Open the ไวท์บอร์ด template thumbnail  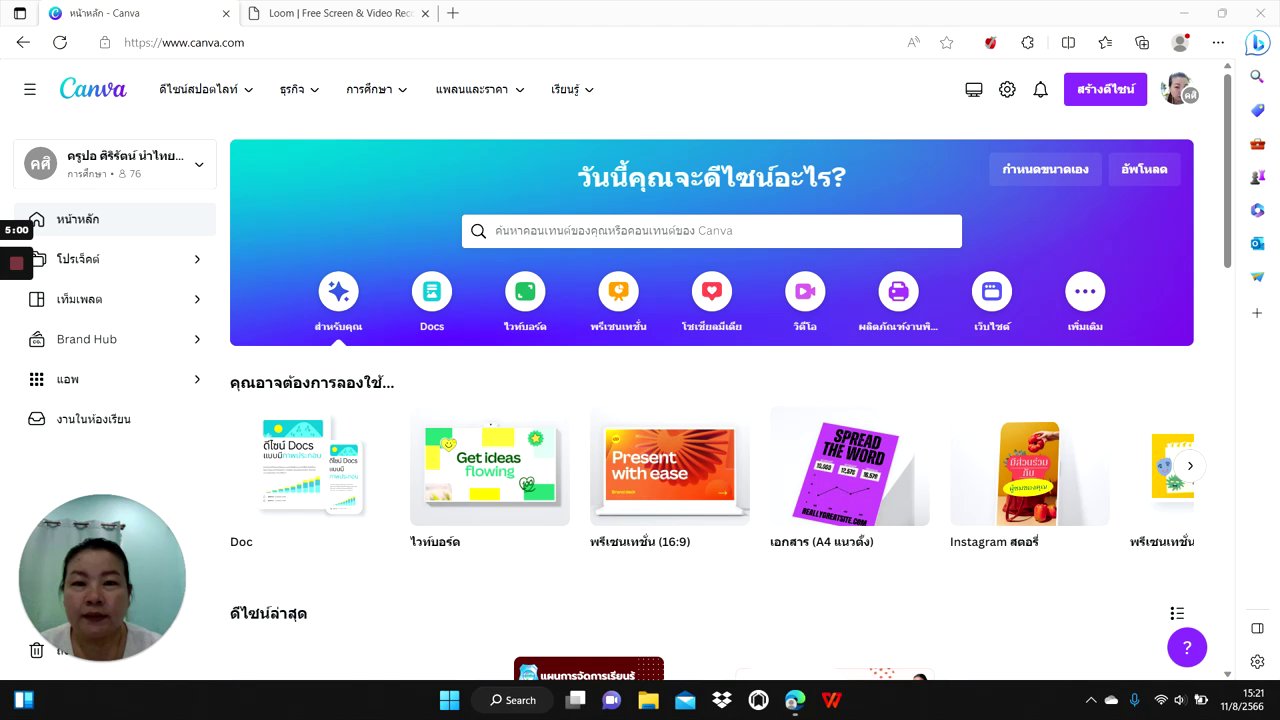(x=490, y=466)
